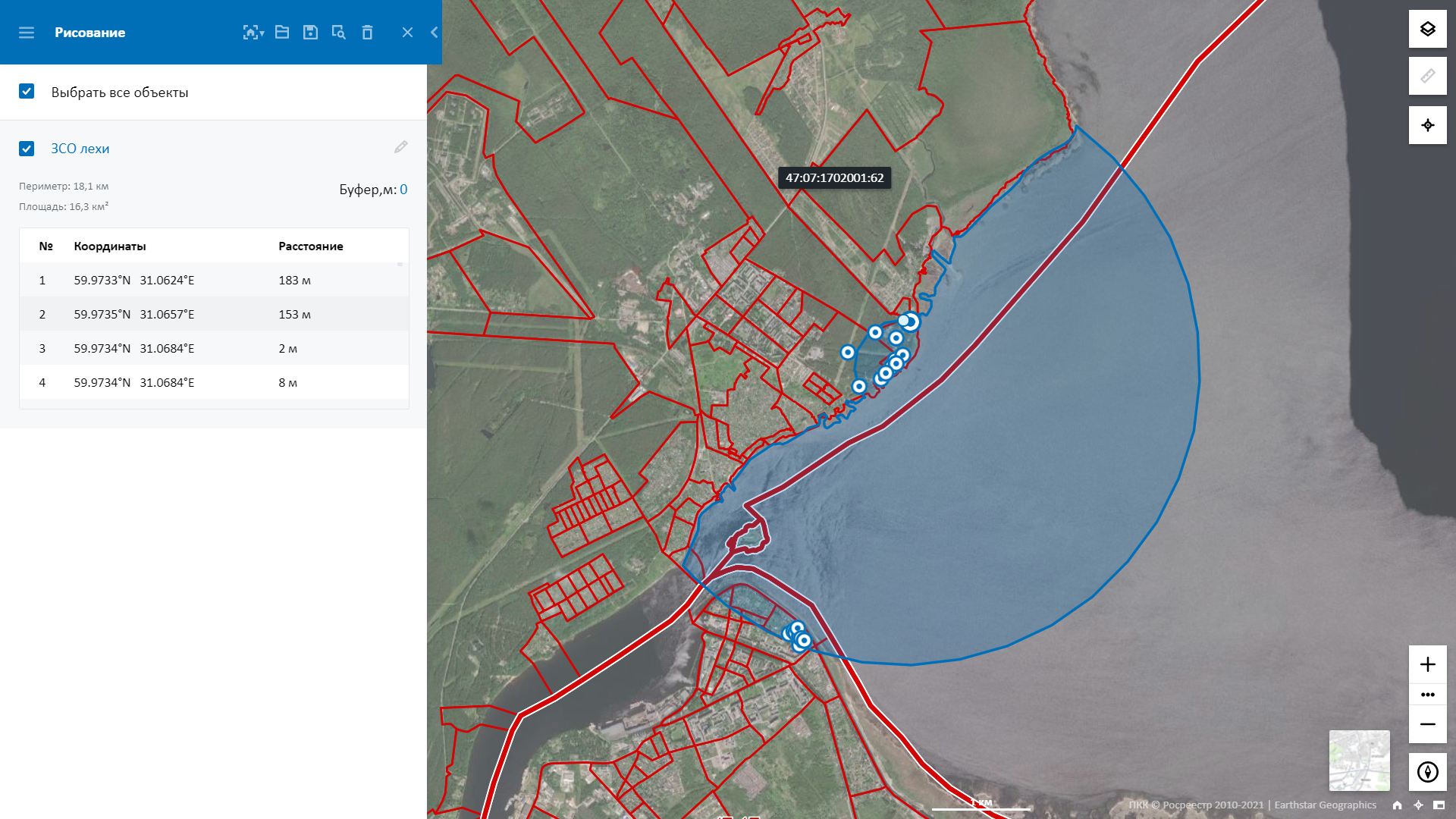Toggle the 'Выбрать все объекты' checkbox
Screen dimensions: 1456x819
(x=27, y=92)
